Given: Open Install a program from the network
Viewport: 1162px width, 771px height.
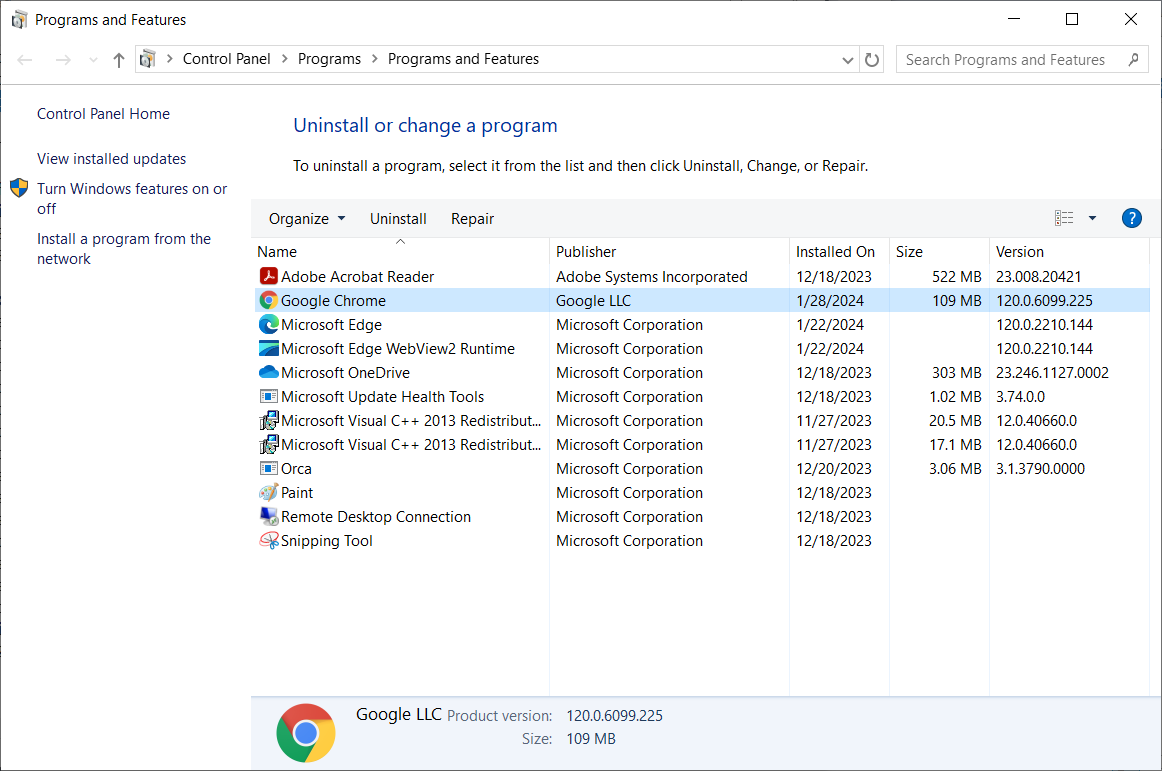Looking at the screenshot, I should point(124,248).
